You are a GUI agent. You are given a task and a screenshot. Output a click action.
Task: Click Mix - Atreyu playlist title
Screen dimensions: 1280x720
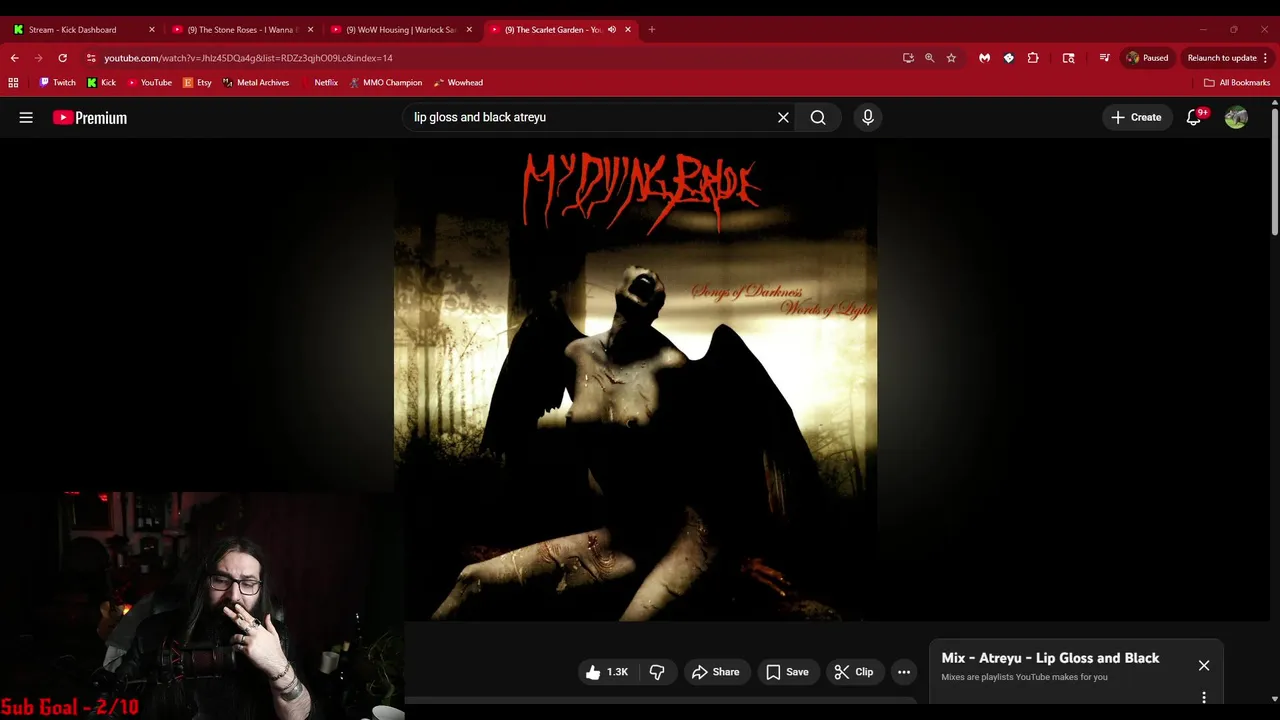click(1050, 658)
